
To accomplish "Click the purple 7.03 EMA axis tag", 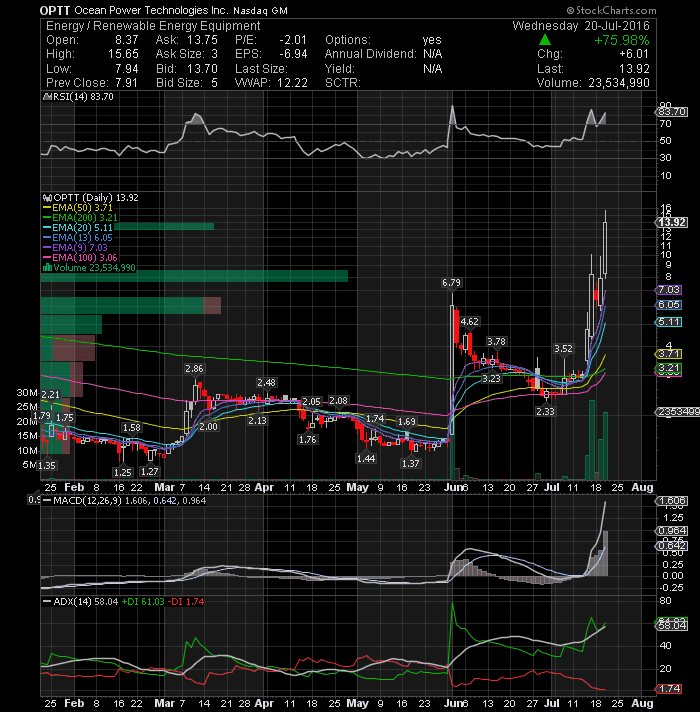I will point(668,290).
